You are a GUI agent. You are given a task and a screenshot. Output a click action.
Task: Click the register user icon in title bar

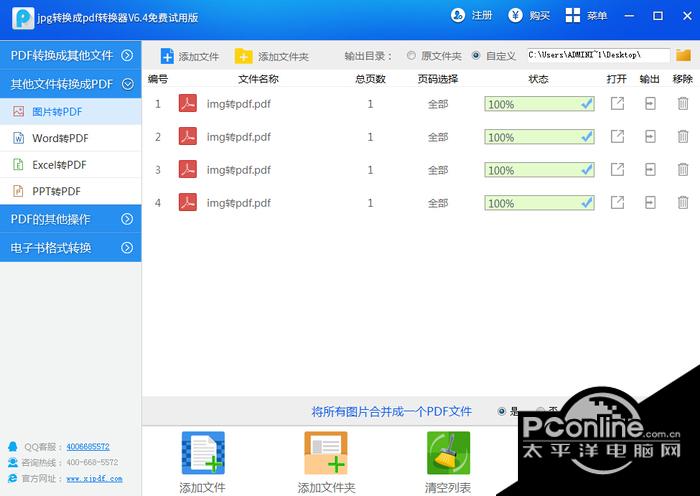pos(458,16)
